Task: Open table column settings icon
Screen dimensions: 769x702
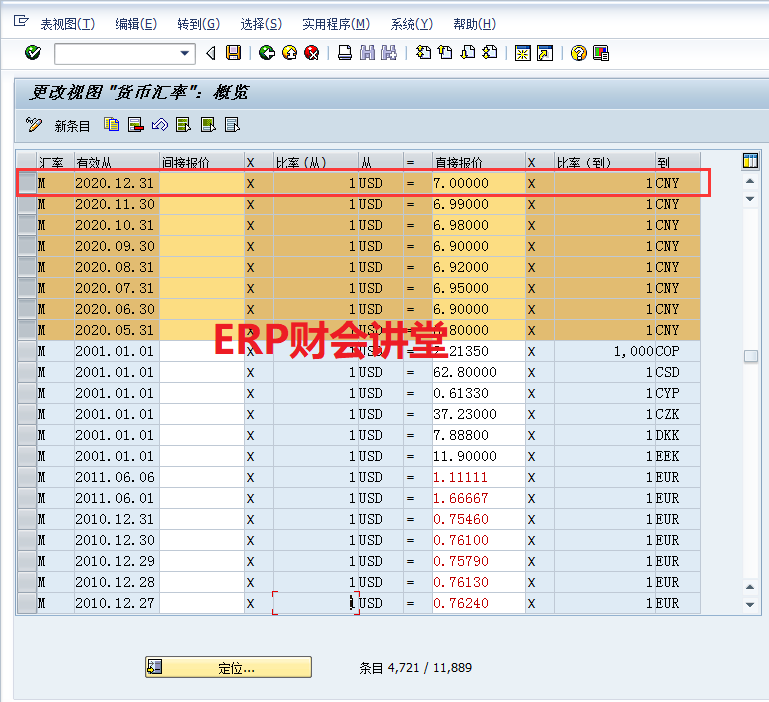Action: tap(750, 161)
